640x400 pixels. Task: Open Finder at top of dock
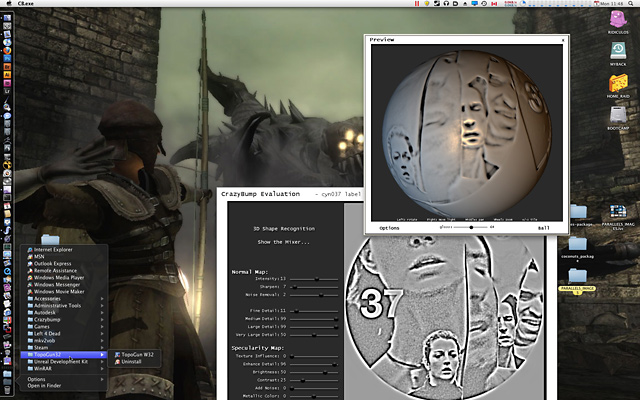[7, 18]
